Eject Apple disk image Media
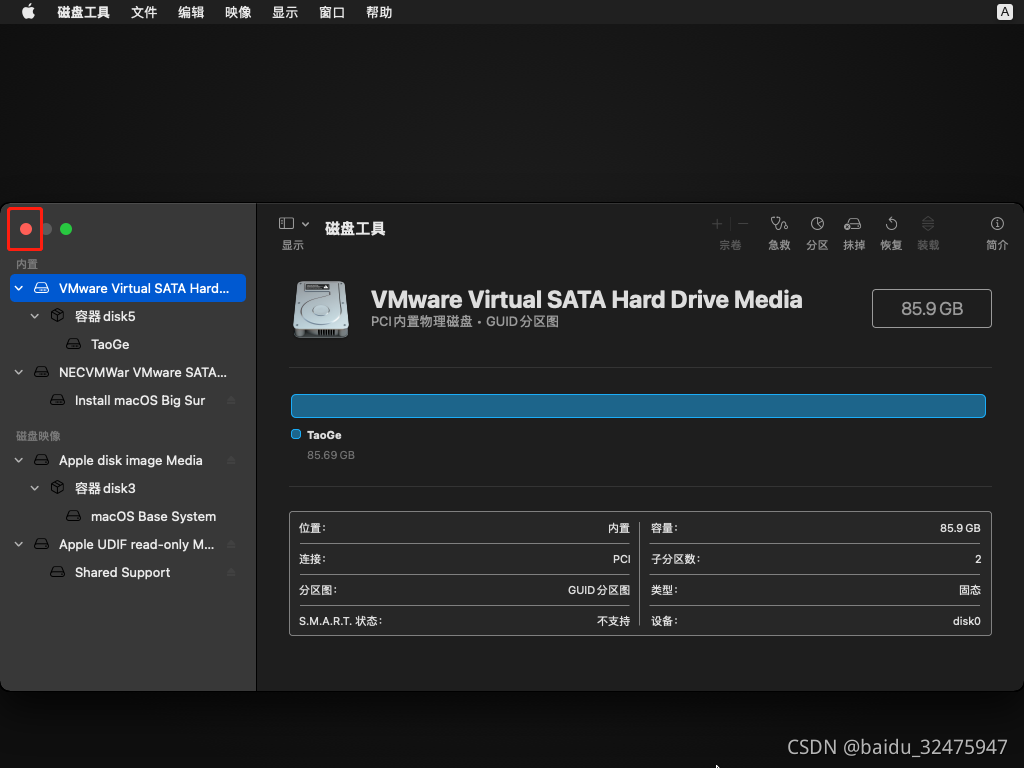Screen dimensions: 1024x768 [231, 460]
